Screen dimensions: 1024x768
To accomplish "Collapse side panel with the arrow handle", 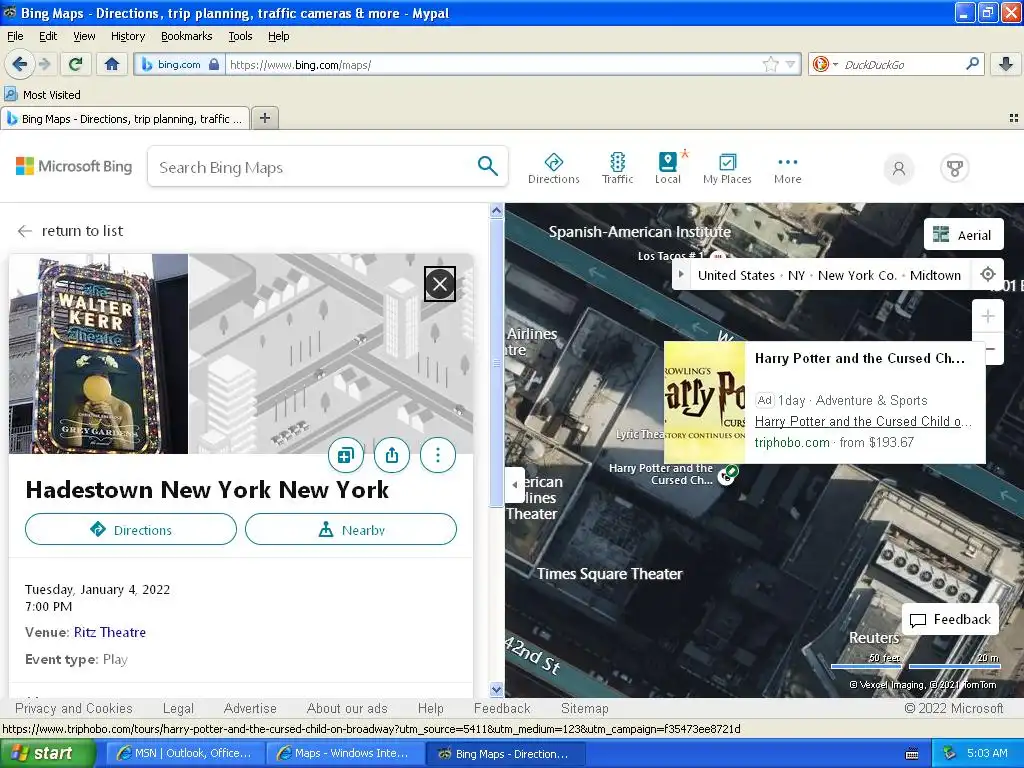I will click(515, 485).
